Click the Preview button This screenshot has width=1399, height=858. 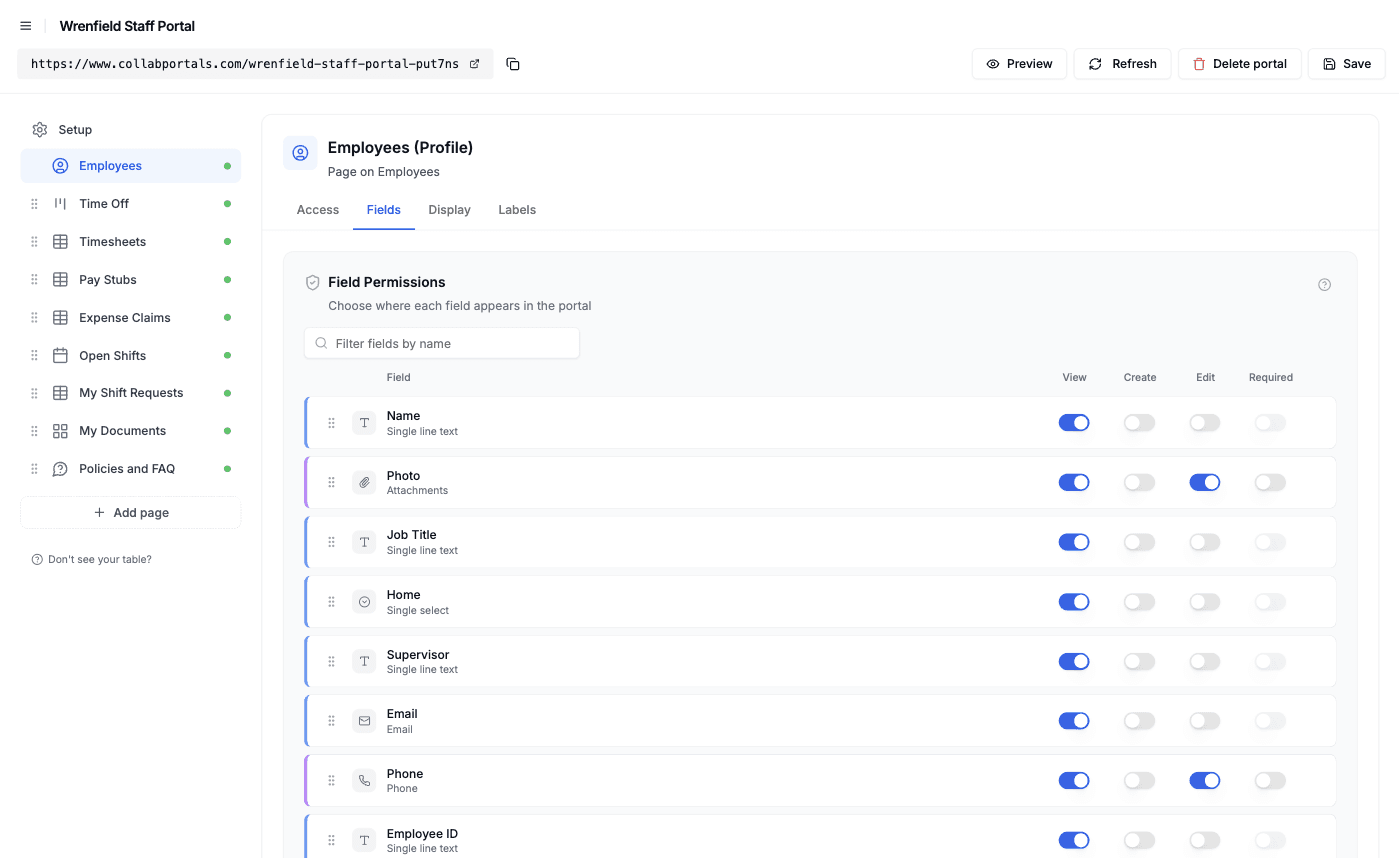coord(1019,64)
